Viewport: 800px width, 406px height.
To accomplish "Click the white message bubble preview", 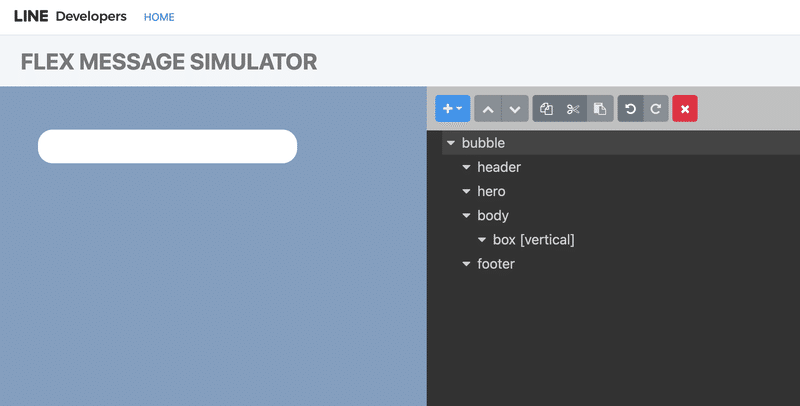I will point(167,146).
